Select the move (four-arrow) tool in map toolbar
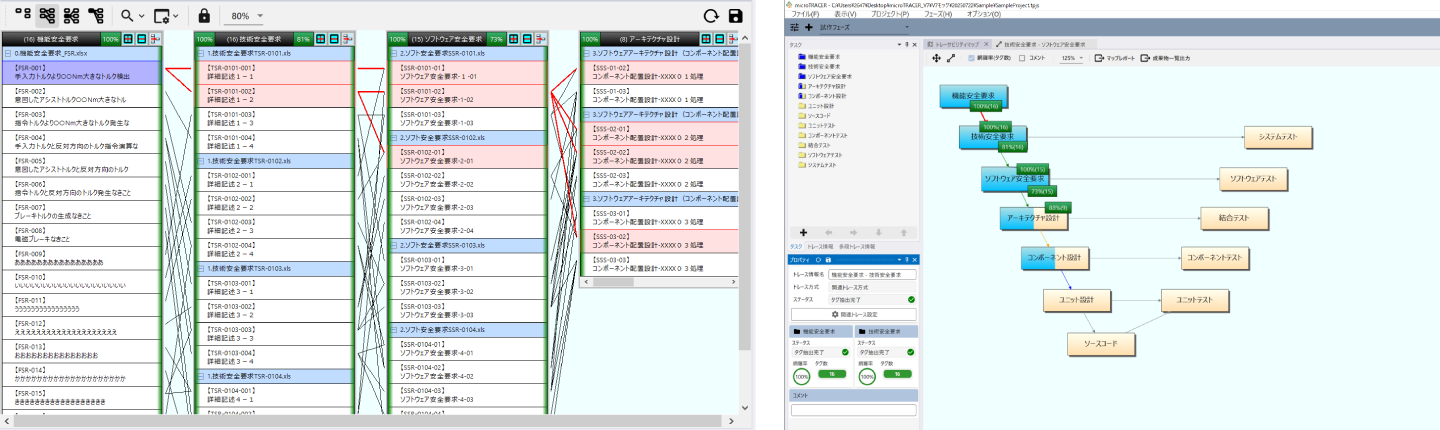Screen dimensions: 1440x430 pos(936,59)
